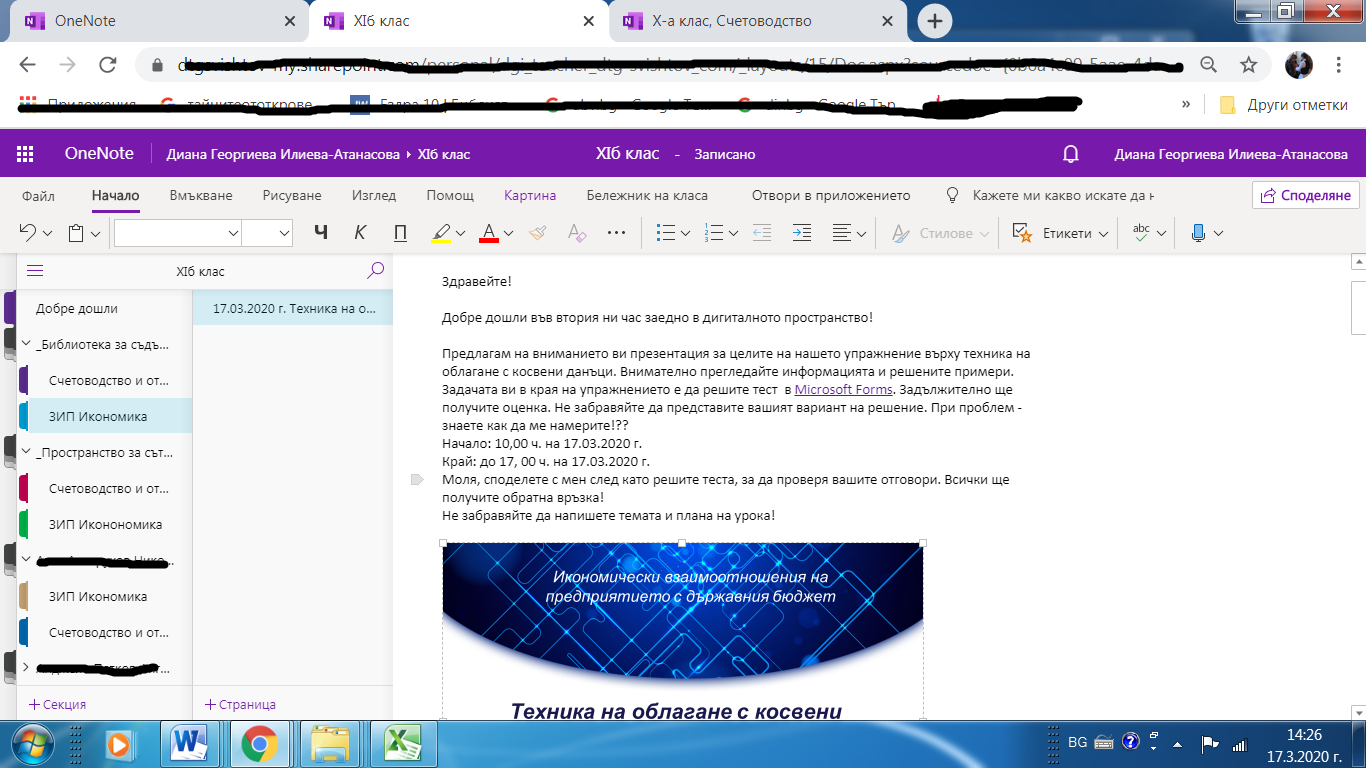The width and height of the screenshot is (1366, 768).
Task: Open Word from the Windows taskbar
Action: [x=188, y=744]
